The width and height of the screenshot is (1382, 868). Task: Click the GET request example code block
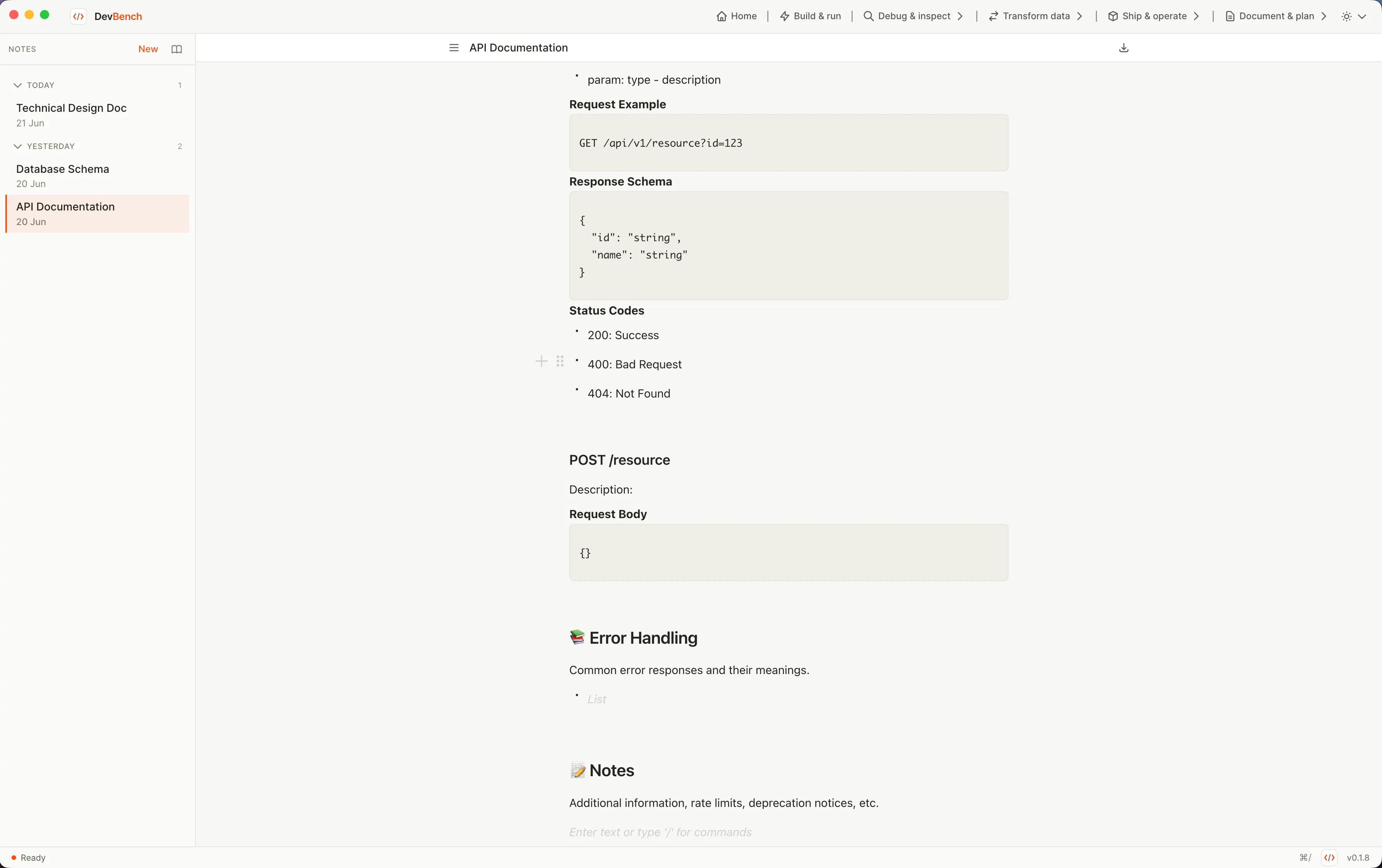[789, 143]
